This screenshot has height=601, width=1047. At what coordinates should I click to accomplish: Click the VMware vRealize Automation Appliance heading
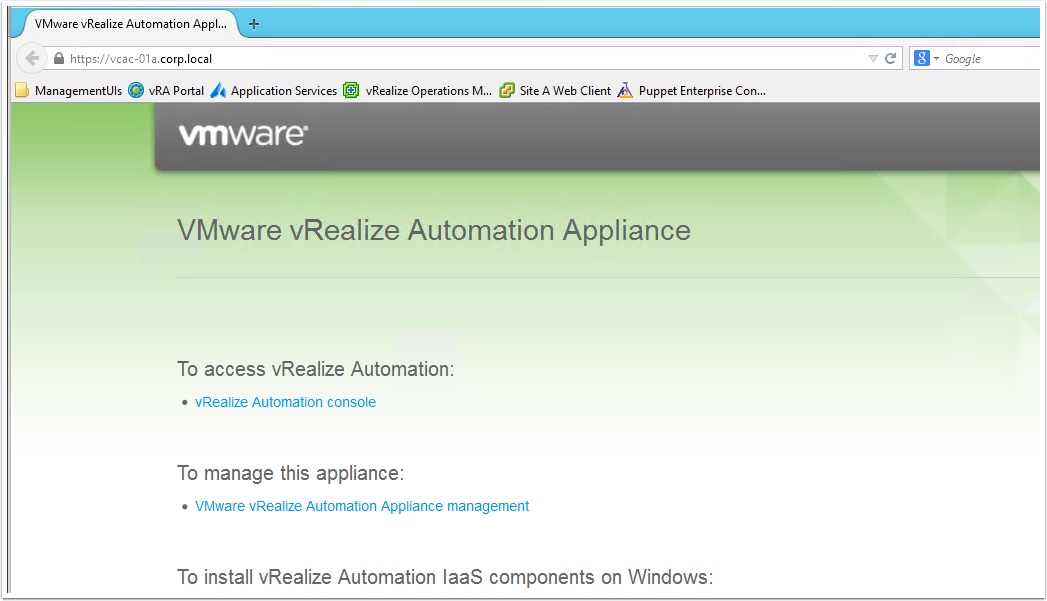click(x=434, y=230)
